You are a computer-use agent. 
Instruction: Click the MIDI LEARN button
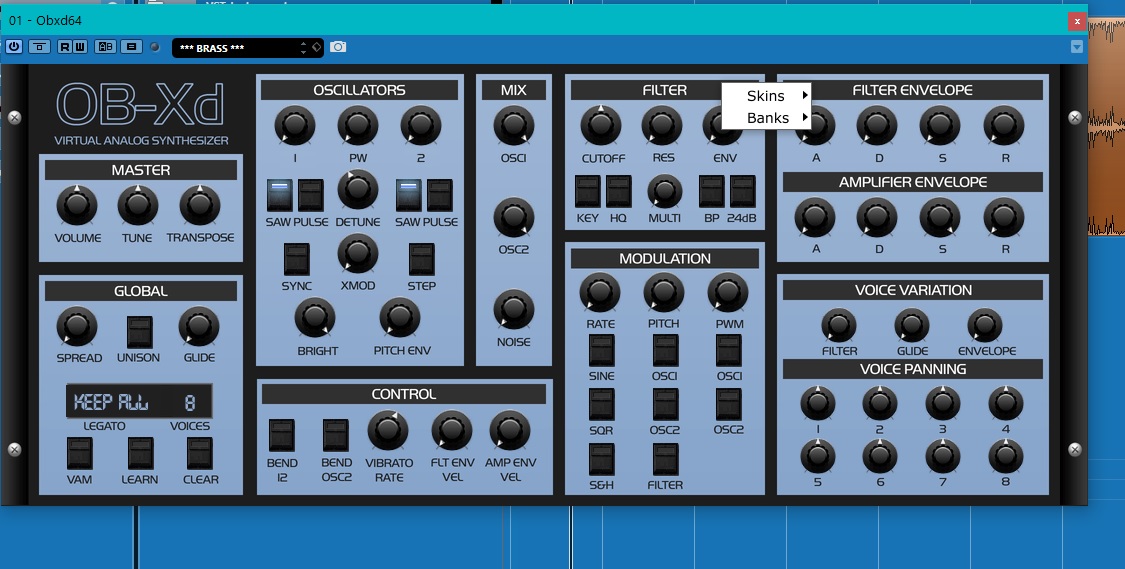pyautogui.click(x=141, y=453)
